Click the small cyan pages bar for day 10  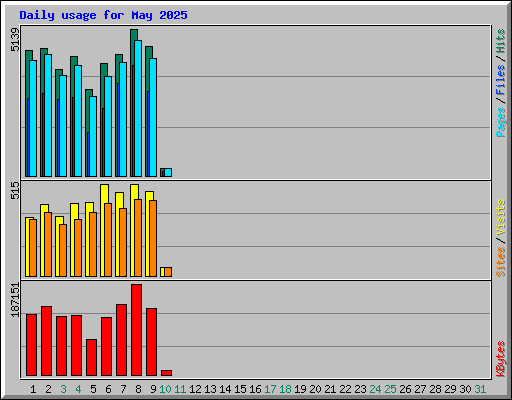coord(168,172)
